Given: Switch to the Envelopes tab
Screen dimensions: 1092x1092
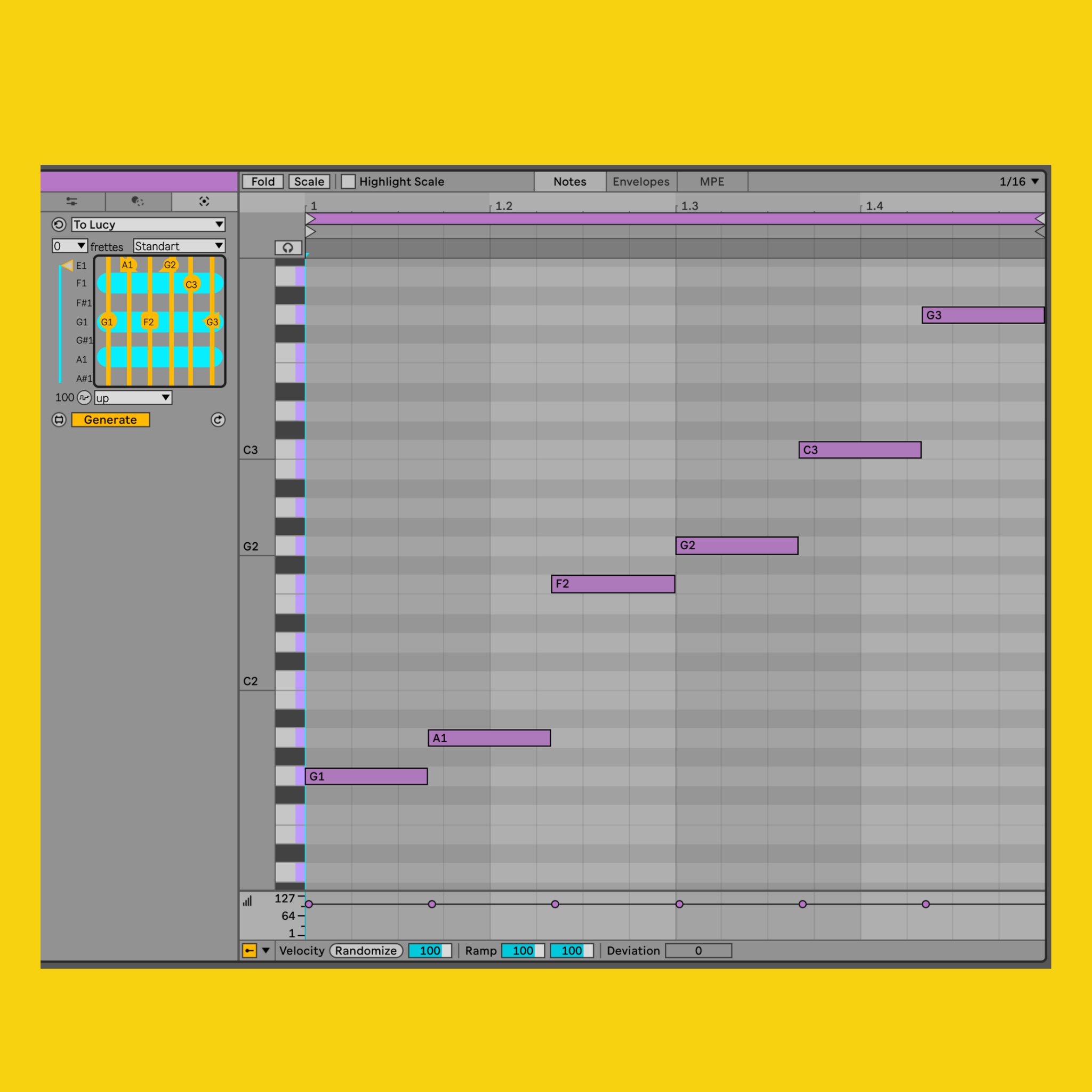Looking at the screenshot, I should [641, 181].
